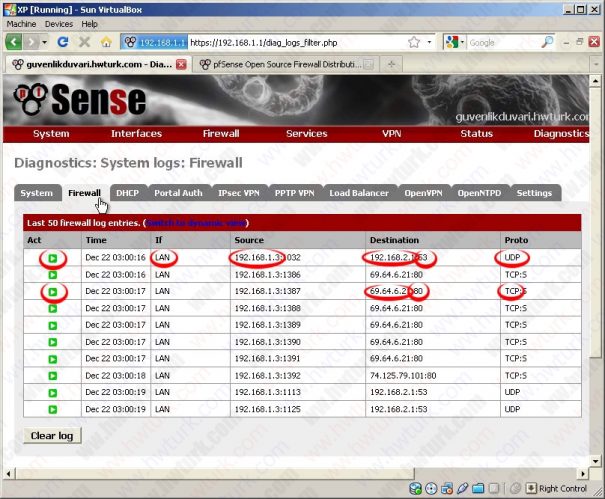Viewport: 605px width, 499px height.
Task: Click the horizontal scrollbar right arrow
Action: [x=583, y=473]
